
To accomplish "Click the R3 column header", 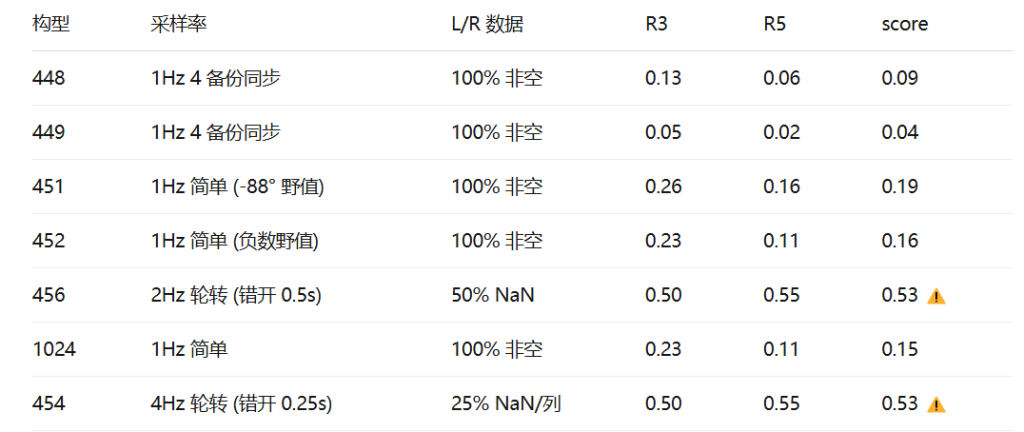I will (x=657, y=24).
